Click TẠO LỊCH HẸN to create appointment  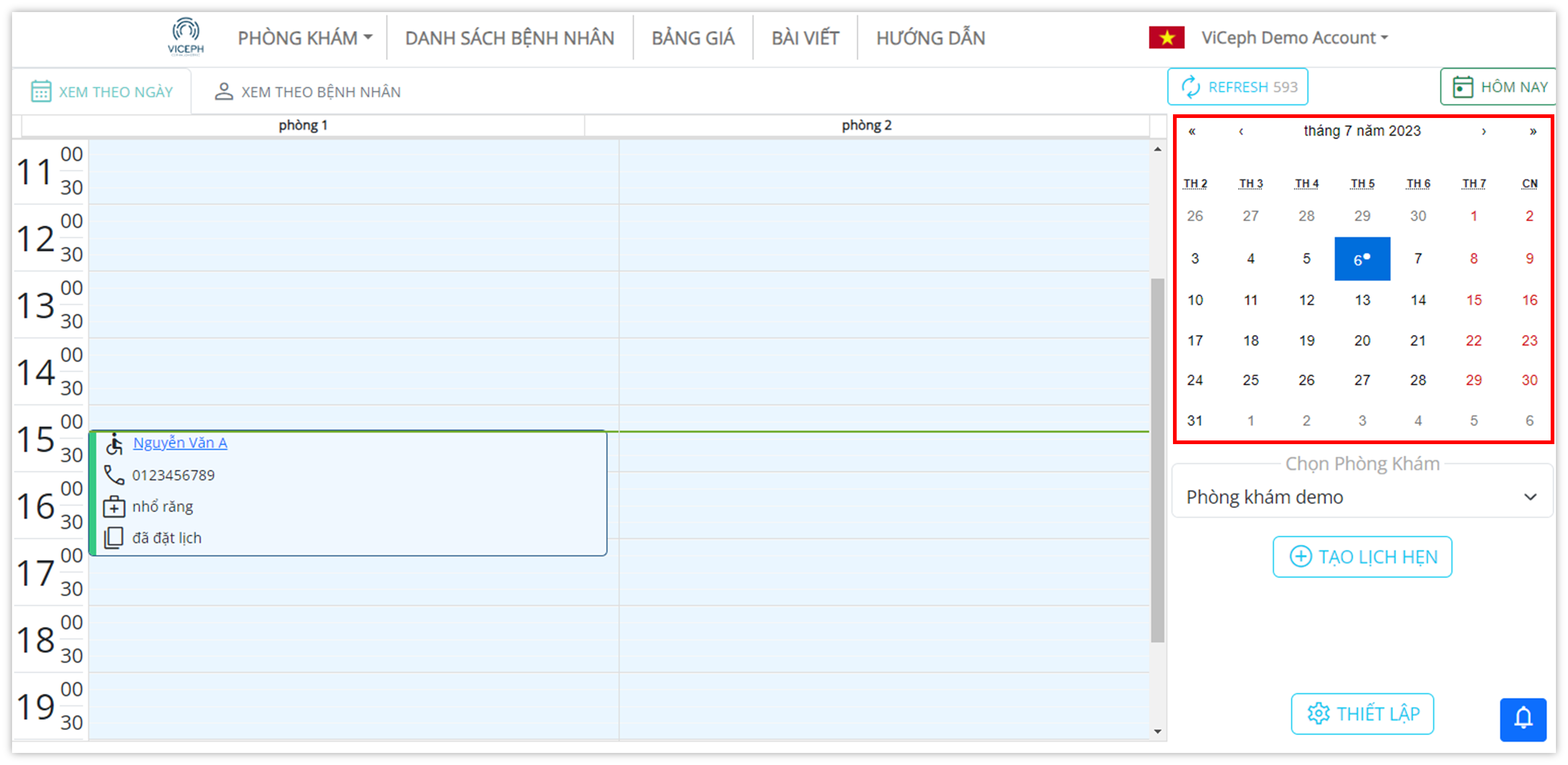coord(1363,557)
